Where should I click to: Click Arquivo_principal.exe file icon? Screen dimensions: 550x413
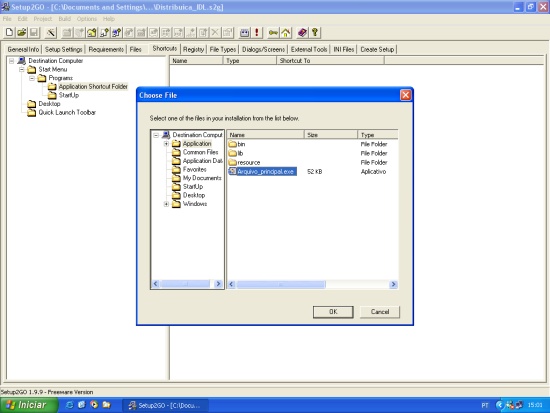click(x=232, y=171)
